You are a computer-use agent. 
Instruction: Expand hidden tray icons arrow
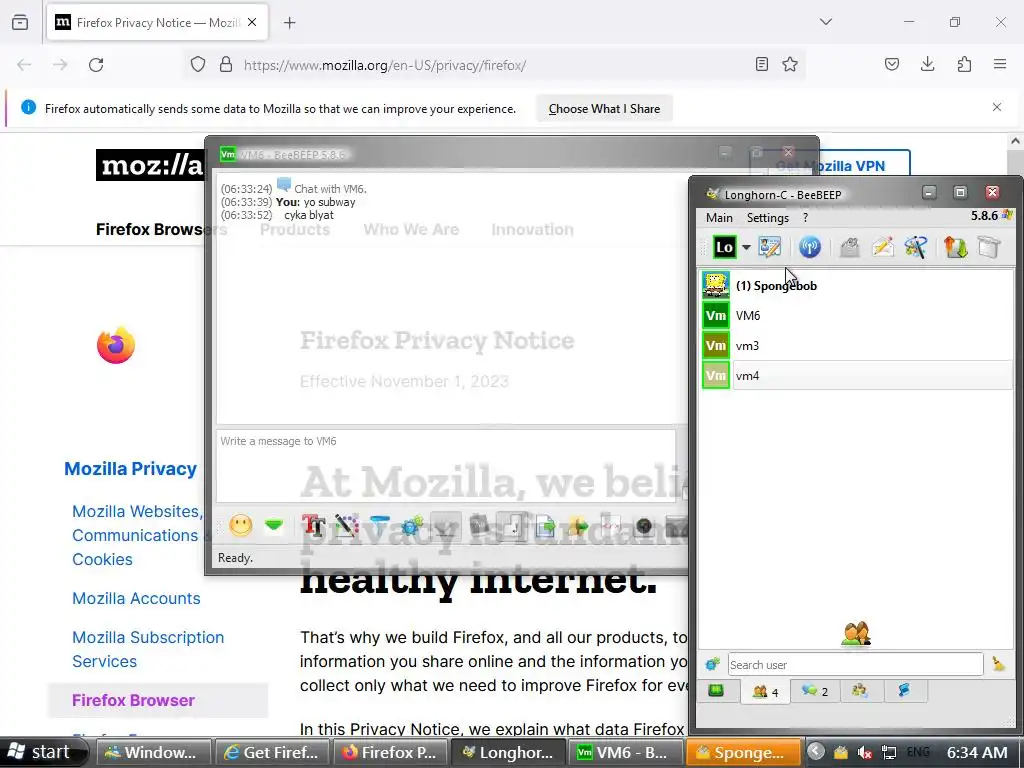tap(816, 752)
